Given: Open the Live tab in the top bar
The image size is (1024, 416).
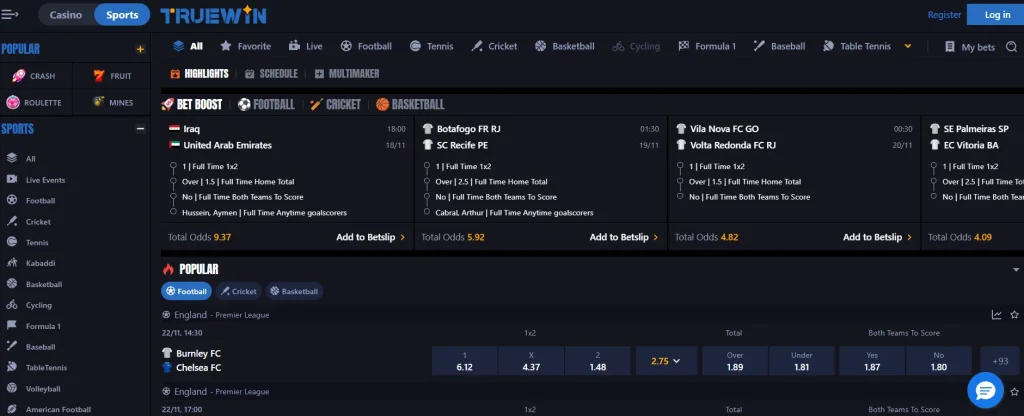Looking at the screenshot, I should coord(306,46).
